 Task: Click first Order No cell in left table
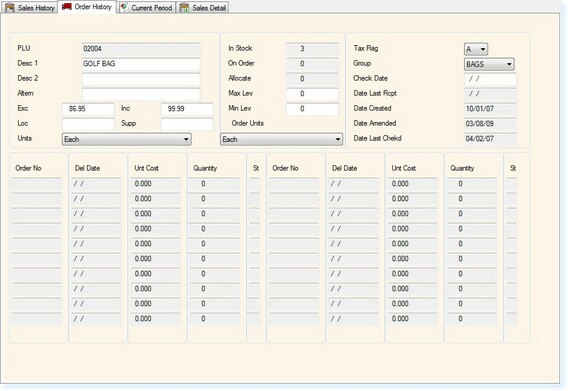coord(37,184)
